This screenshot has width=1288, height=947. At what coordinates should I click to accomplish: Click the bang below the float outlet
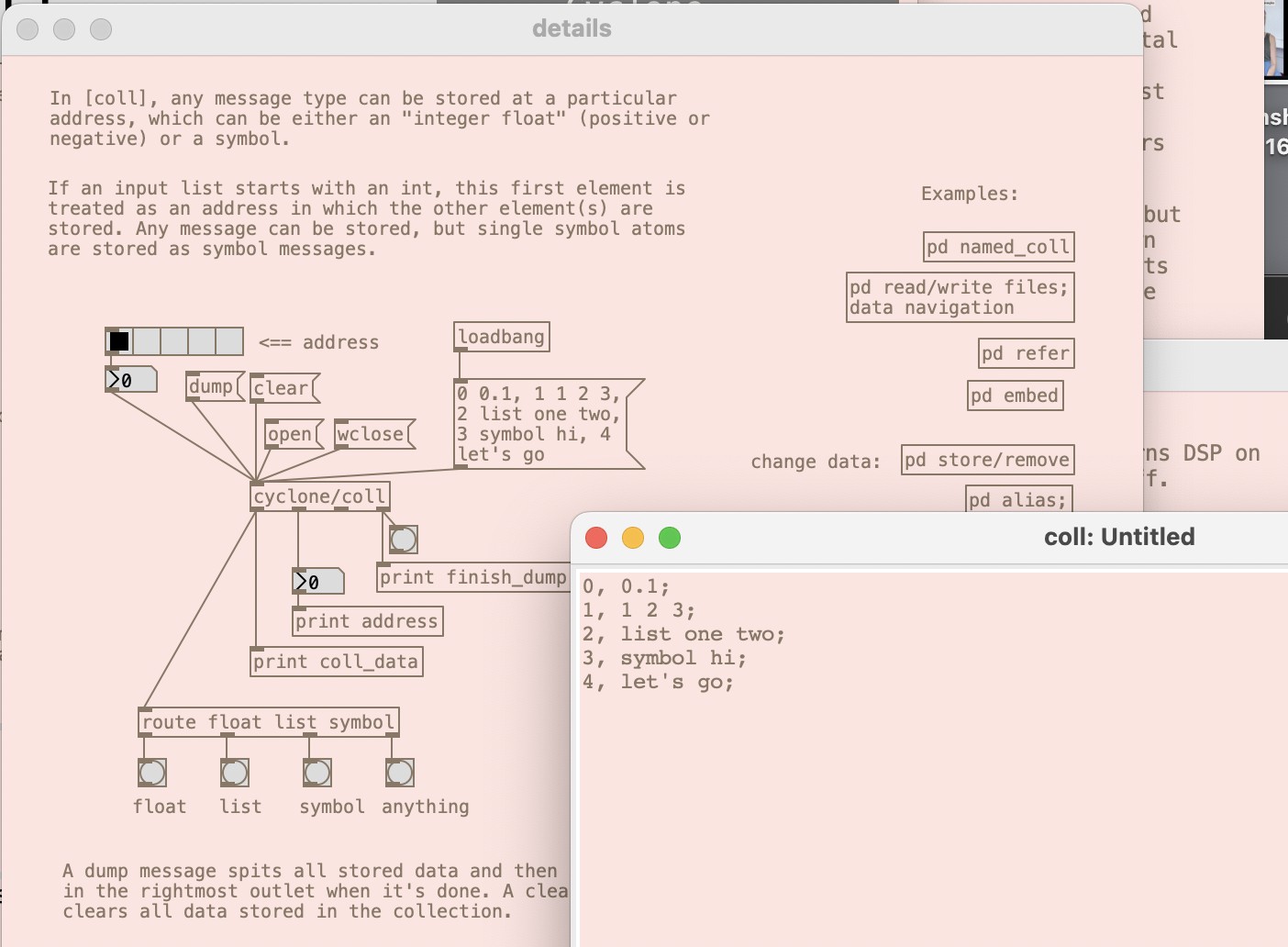152,773
